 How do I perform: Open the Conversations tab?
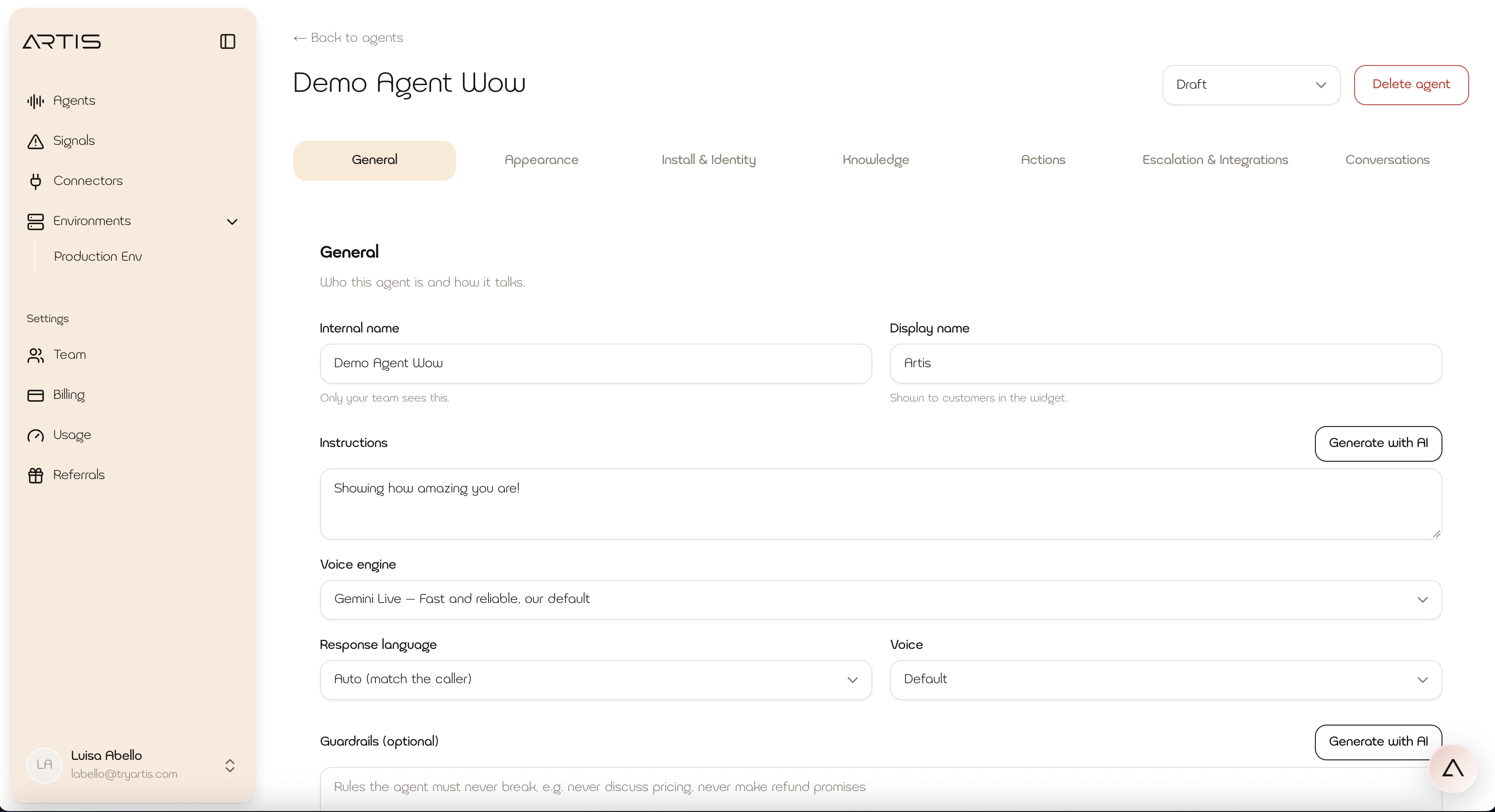[x=1387, y=160]
